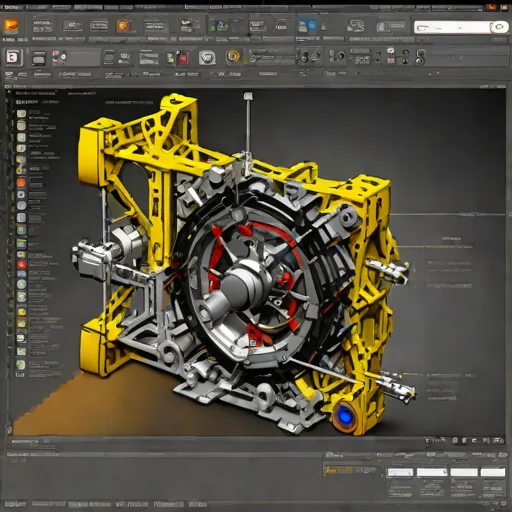Click the figure-eight icon in second toolbar
512x512 pixels.
pyautogui.click(x=420, y=57)
